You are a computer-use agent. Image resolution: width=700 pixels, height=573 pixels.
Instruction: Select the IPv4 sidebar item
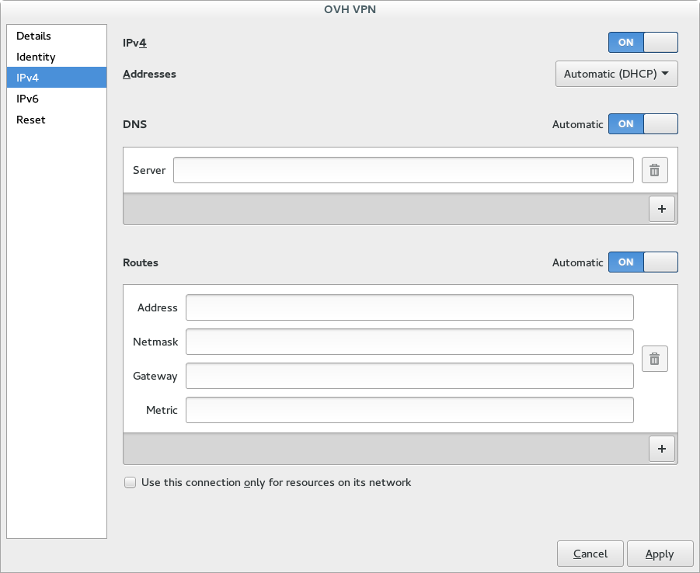(x=28, y=78)
